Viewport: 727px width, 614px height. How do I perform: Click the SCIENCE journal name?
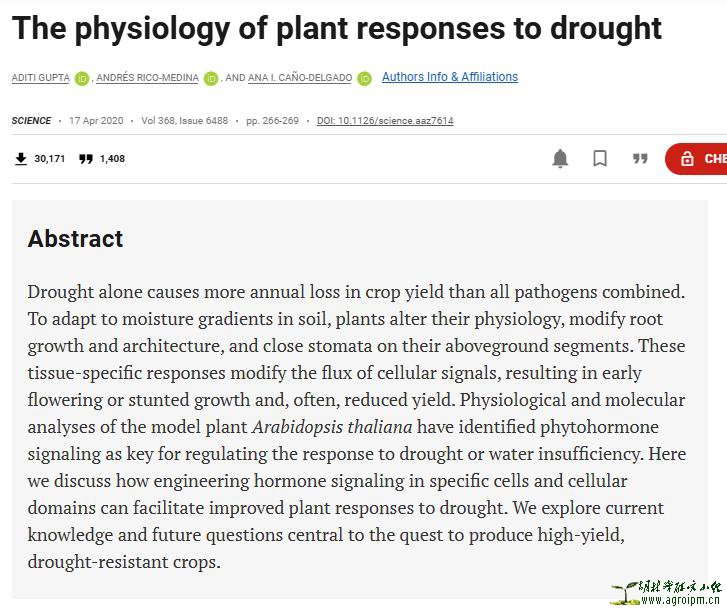click(x=31, y=121)
